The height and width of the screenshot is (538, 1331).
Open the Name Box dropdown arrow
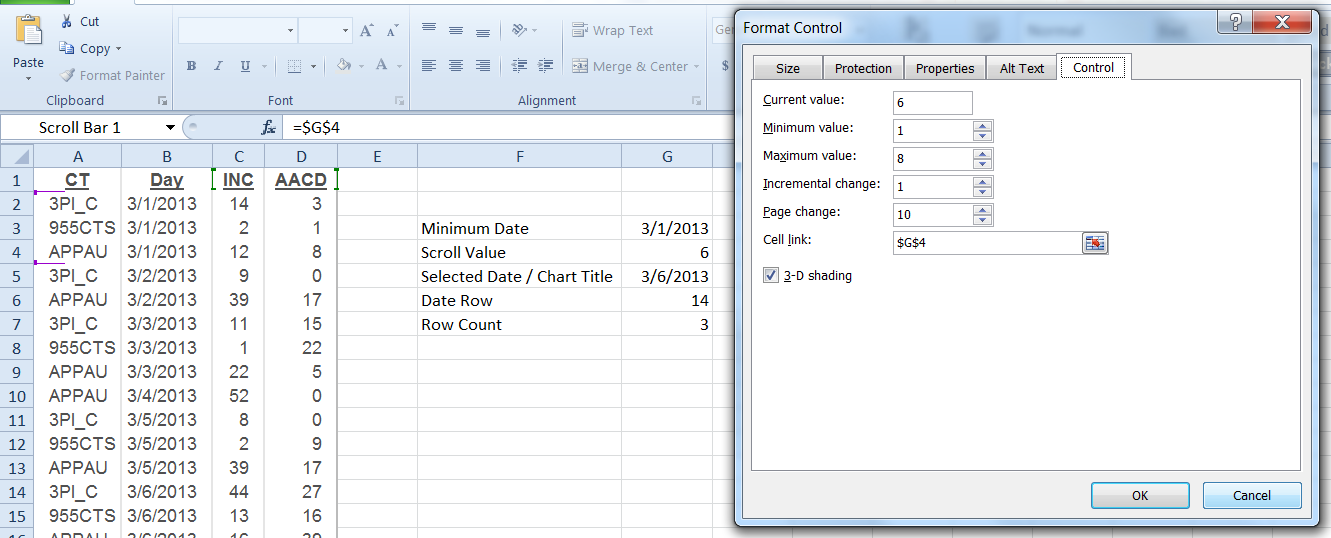[170, 127]
